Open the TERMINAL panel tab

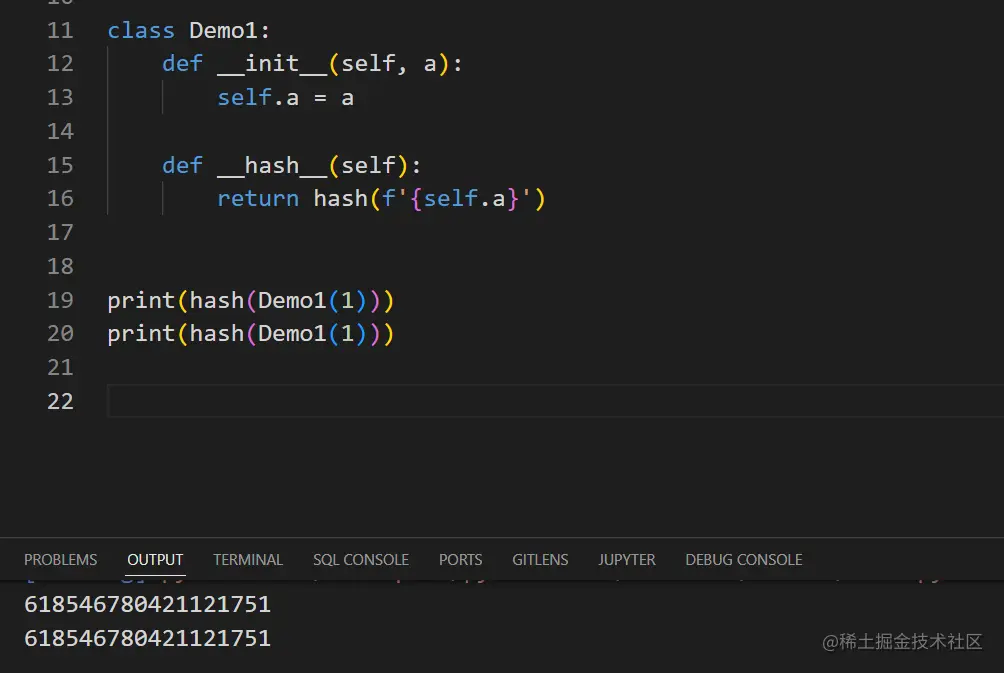pyautogui.click(x=248, y=560)
